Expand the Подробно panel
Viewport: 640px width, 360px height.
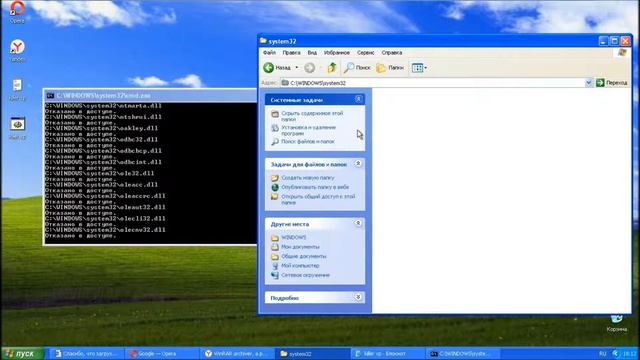coord(358,297)
